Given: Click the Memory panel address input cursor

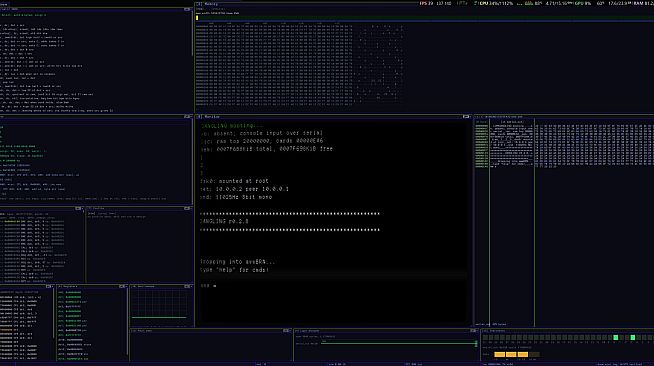Looking at the screenshot, I should (x=197, y=18).
